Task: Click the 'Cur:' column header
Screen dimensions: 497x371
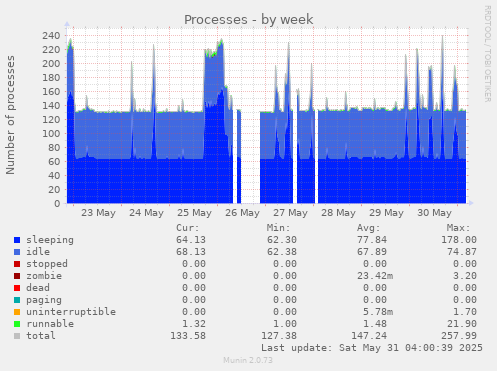Action: tap(188, 228)
